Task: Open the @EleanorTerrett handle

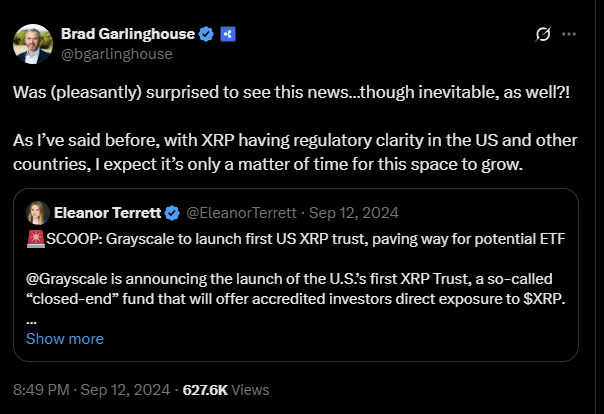Action: point(242,213)
